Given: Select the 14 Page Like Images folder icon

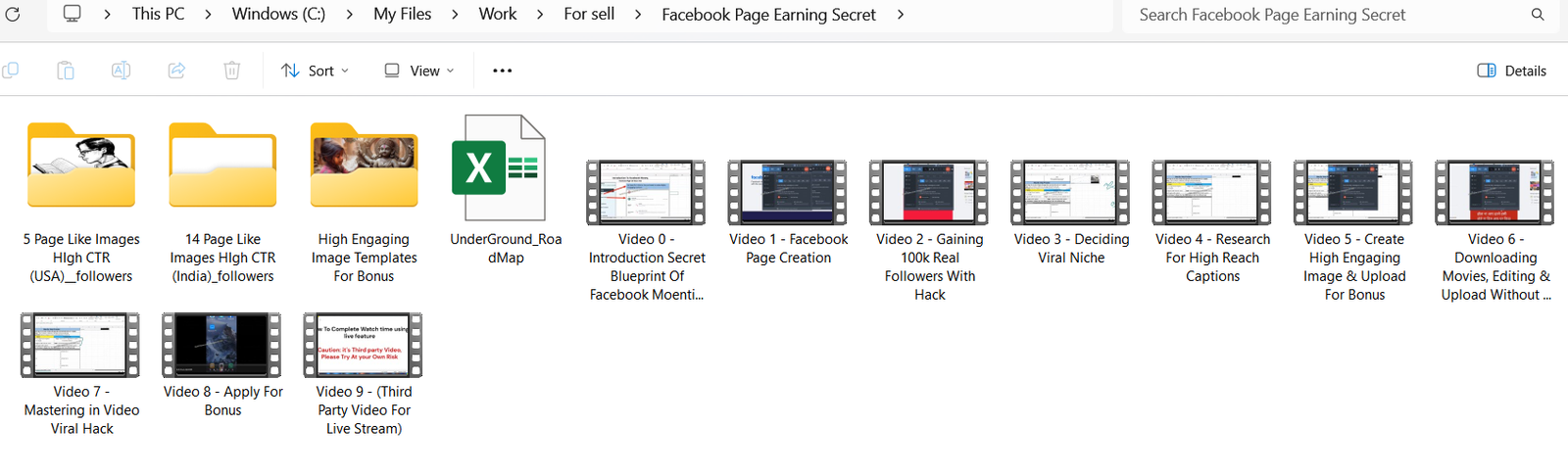Looking at the screenshot, I should point(222,165).
